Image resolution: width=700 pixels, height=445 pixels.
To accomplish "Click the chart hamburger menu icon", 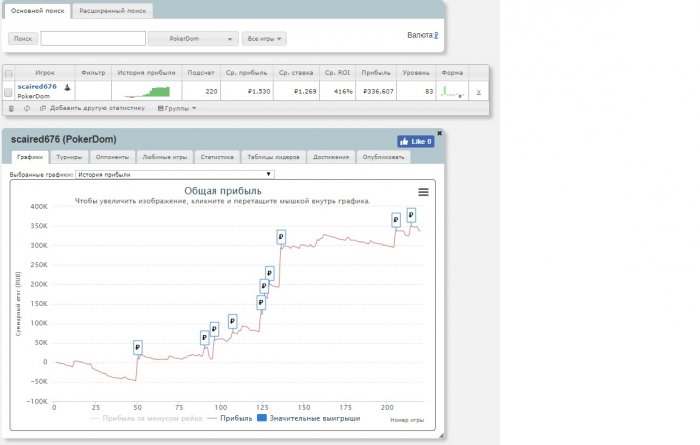I will 423,192.
